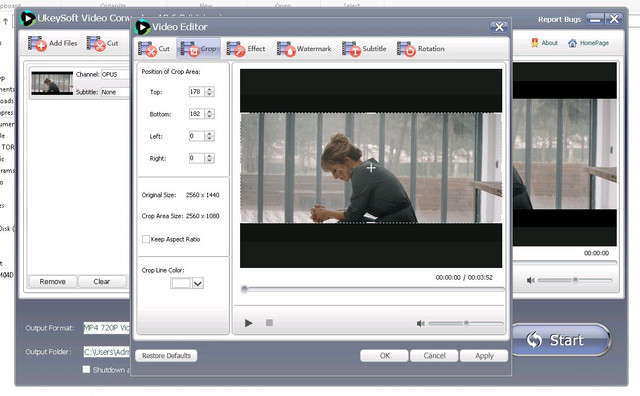Click the Right crop input field
Viewport: 640px width, 396px height.
click(x=196, y=158)
